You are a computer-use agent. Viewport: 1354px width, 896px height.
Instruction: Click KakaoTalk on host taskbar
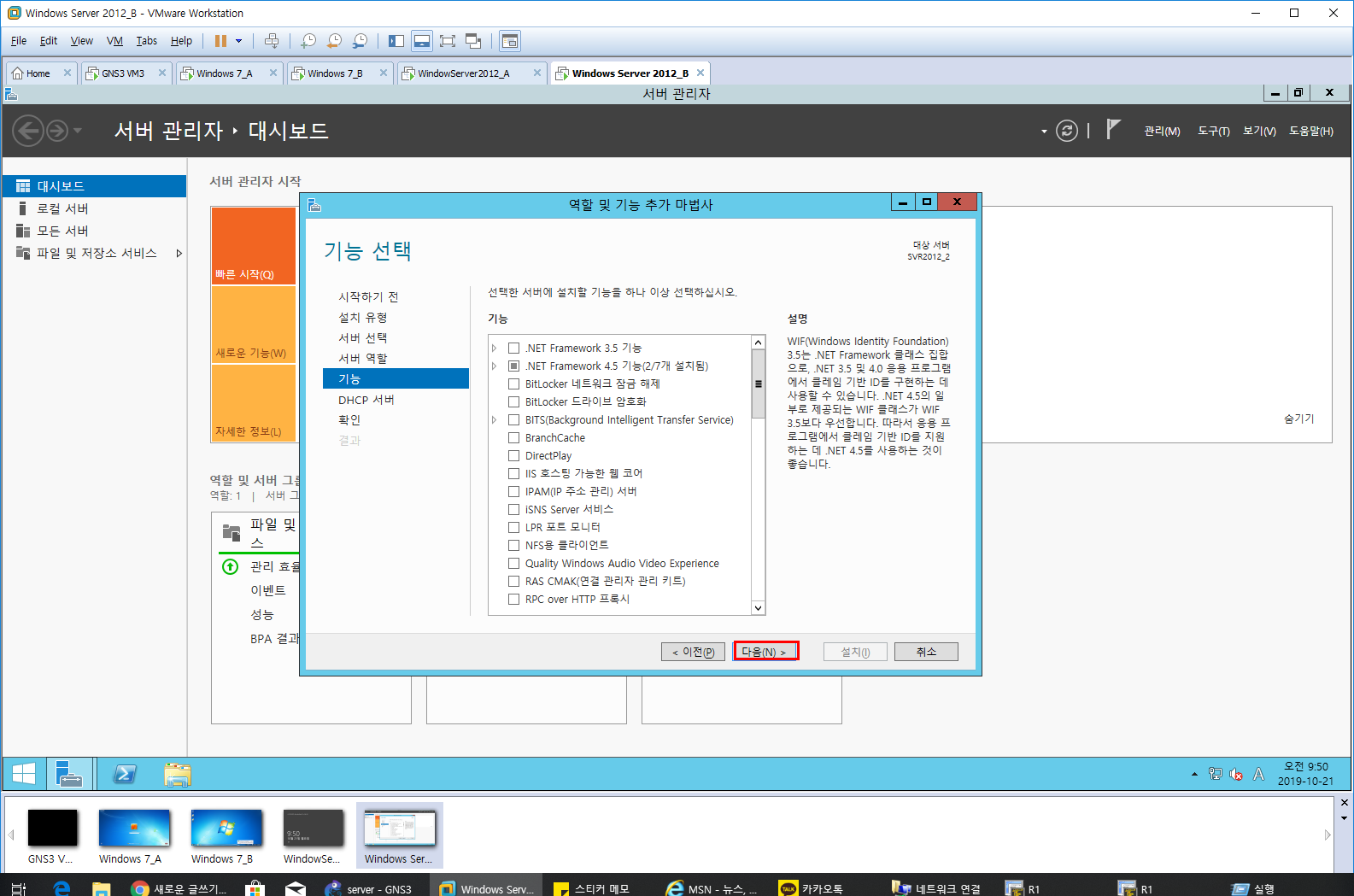812,888
